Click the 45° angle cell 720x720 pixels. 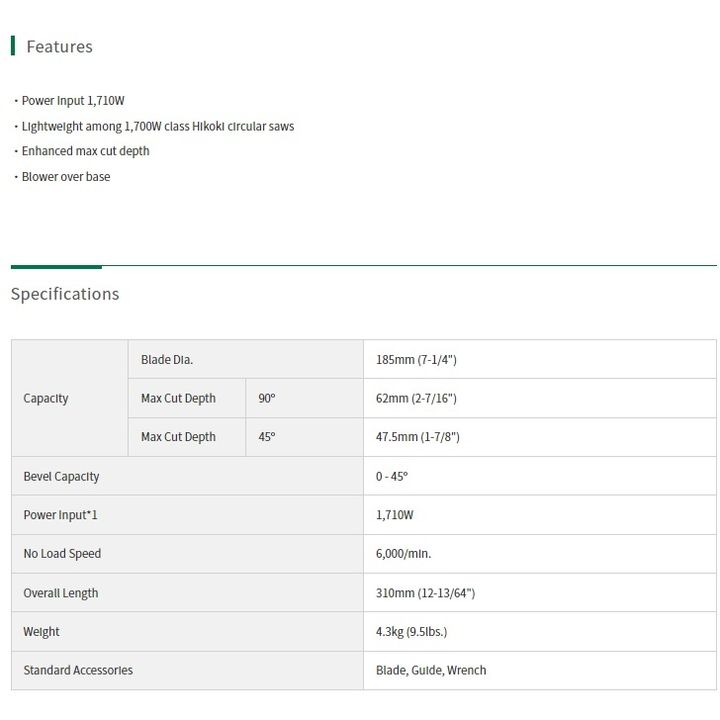pyautogui.click(x=304, y=437)
